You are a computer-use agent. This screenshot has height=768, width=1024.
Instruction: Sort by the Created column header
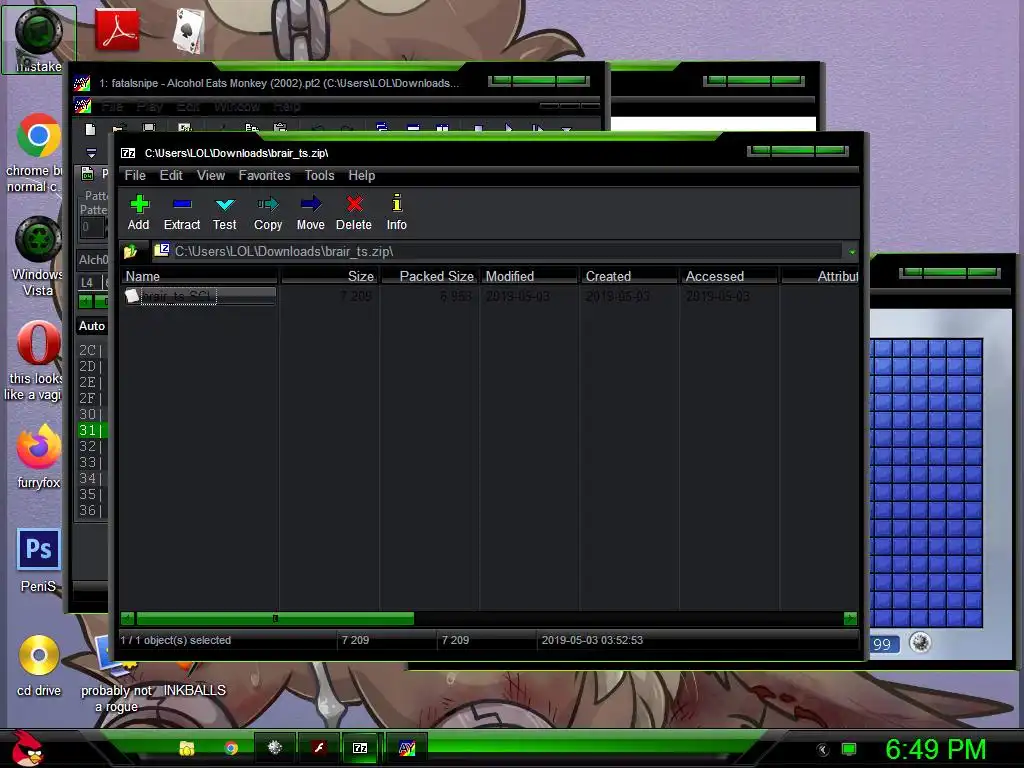coord(630,276)
